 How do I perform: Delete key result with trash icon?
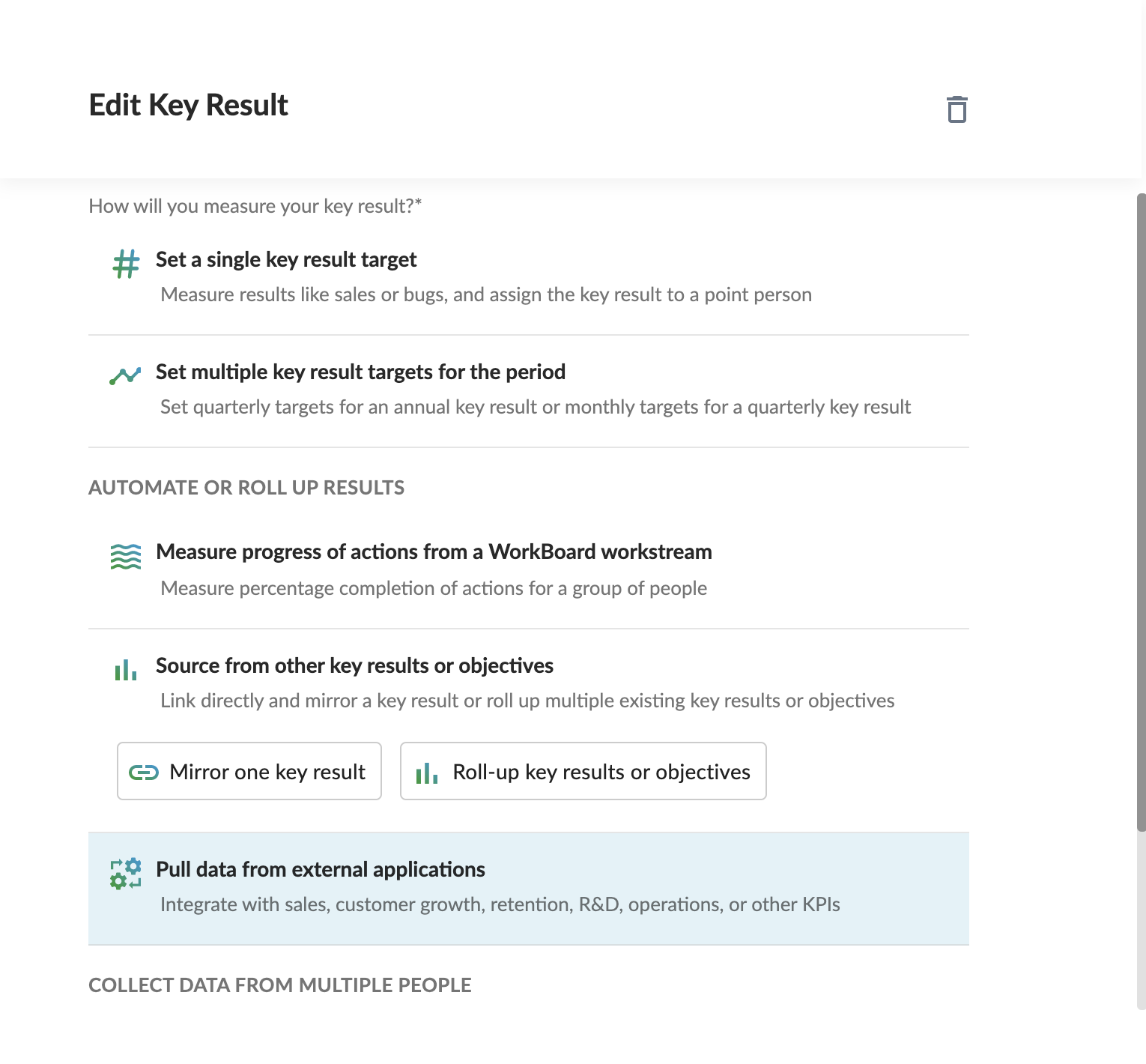click(x=956, y=109)
